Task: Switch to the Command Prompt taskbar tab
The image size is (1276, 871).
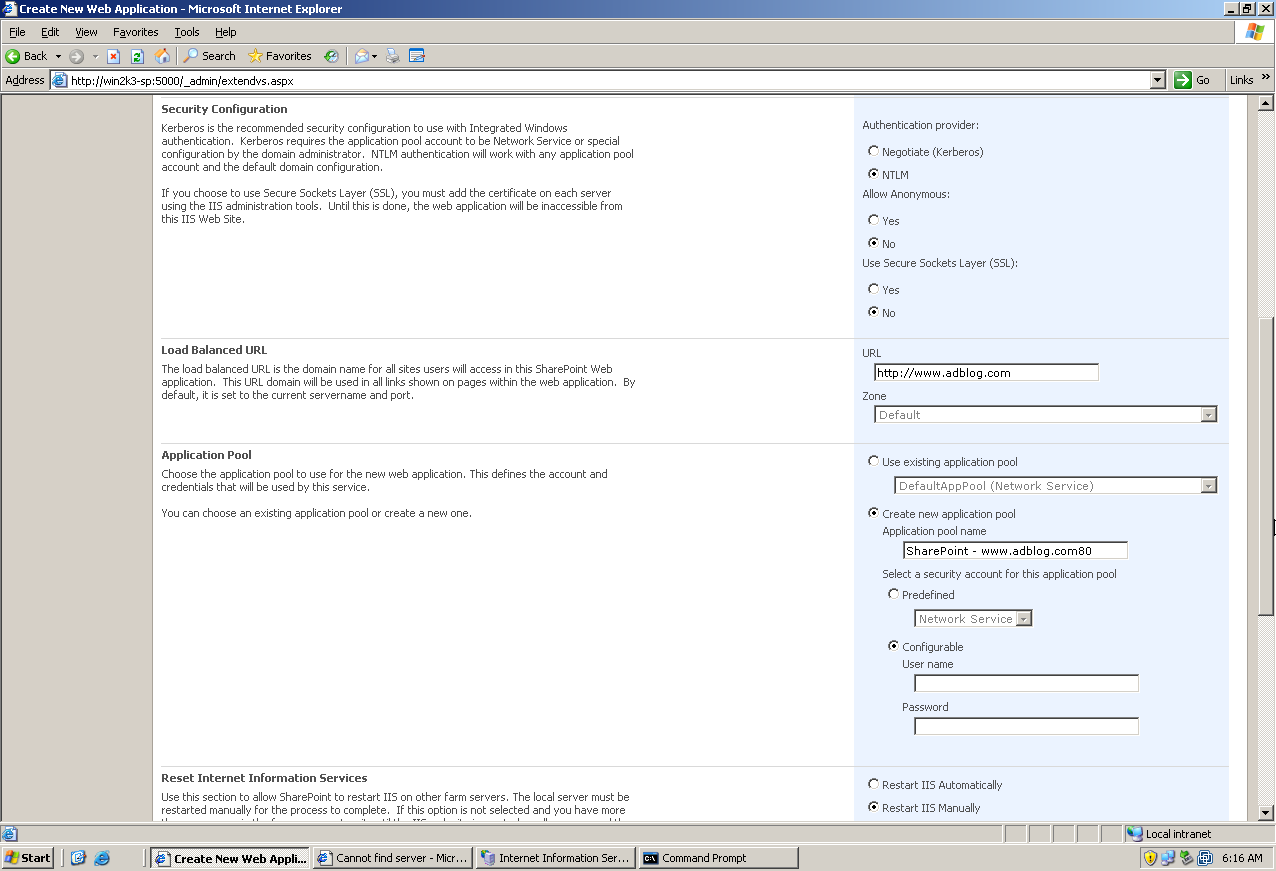Action: tap(717, 857)
